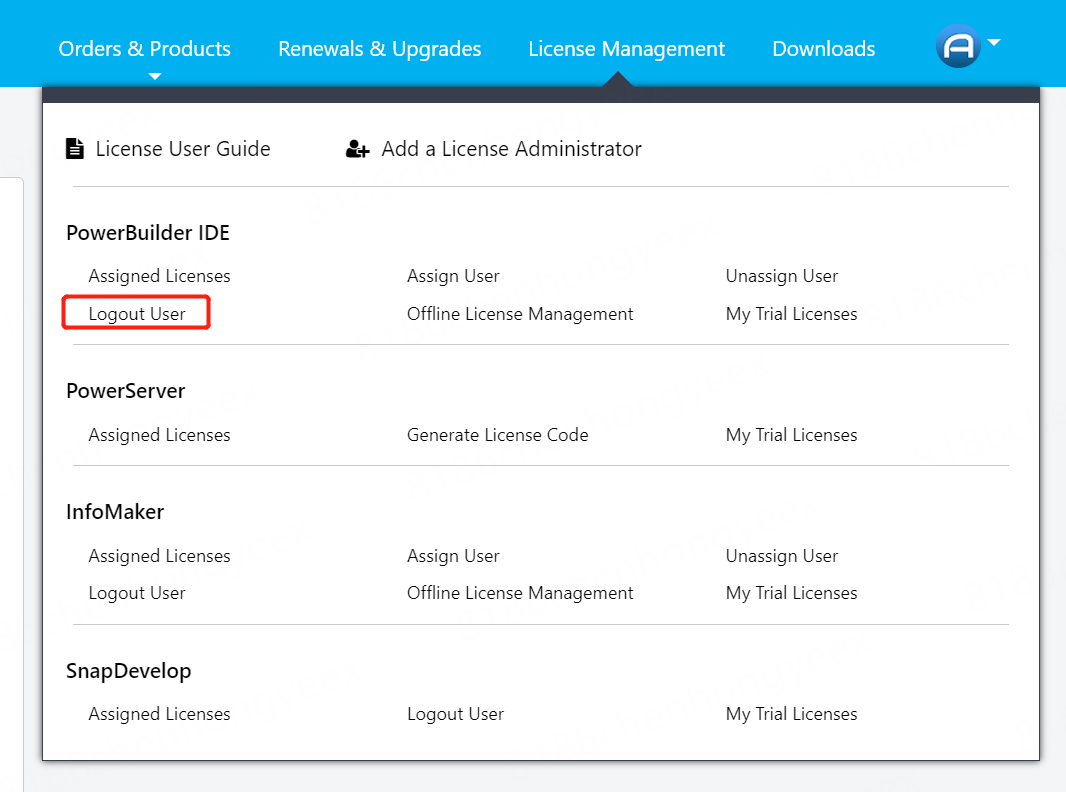1066x792 pixels.
Task: Open PowerBuilder IDE Offline License Management
Action: pyautogui.click(x=520, y=314)
